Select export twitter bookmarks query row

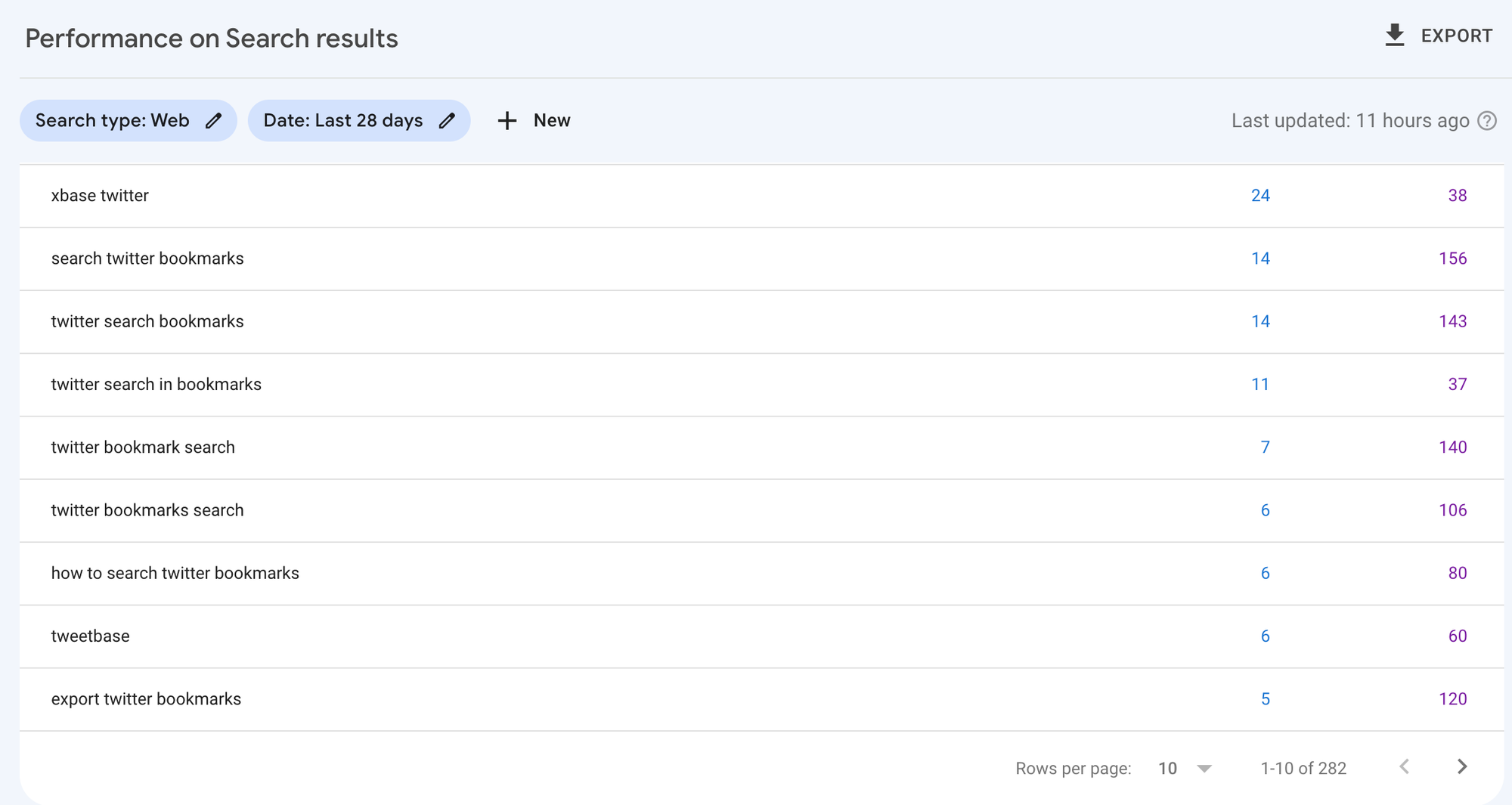(761, 699)
